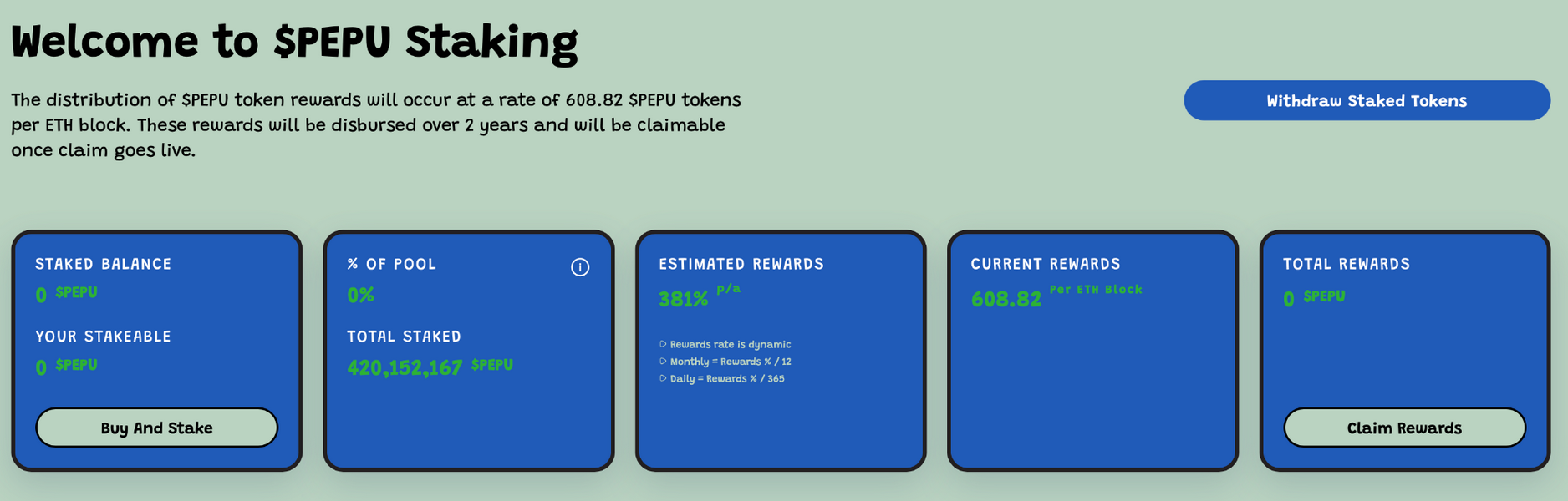Image resolution: width=1568 pixels, height=501 pixels.
Task: Click the Total Rewards heading
Action: click(x=1346, y=264)
